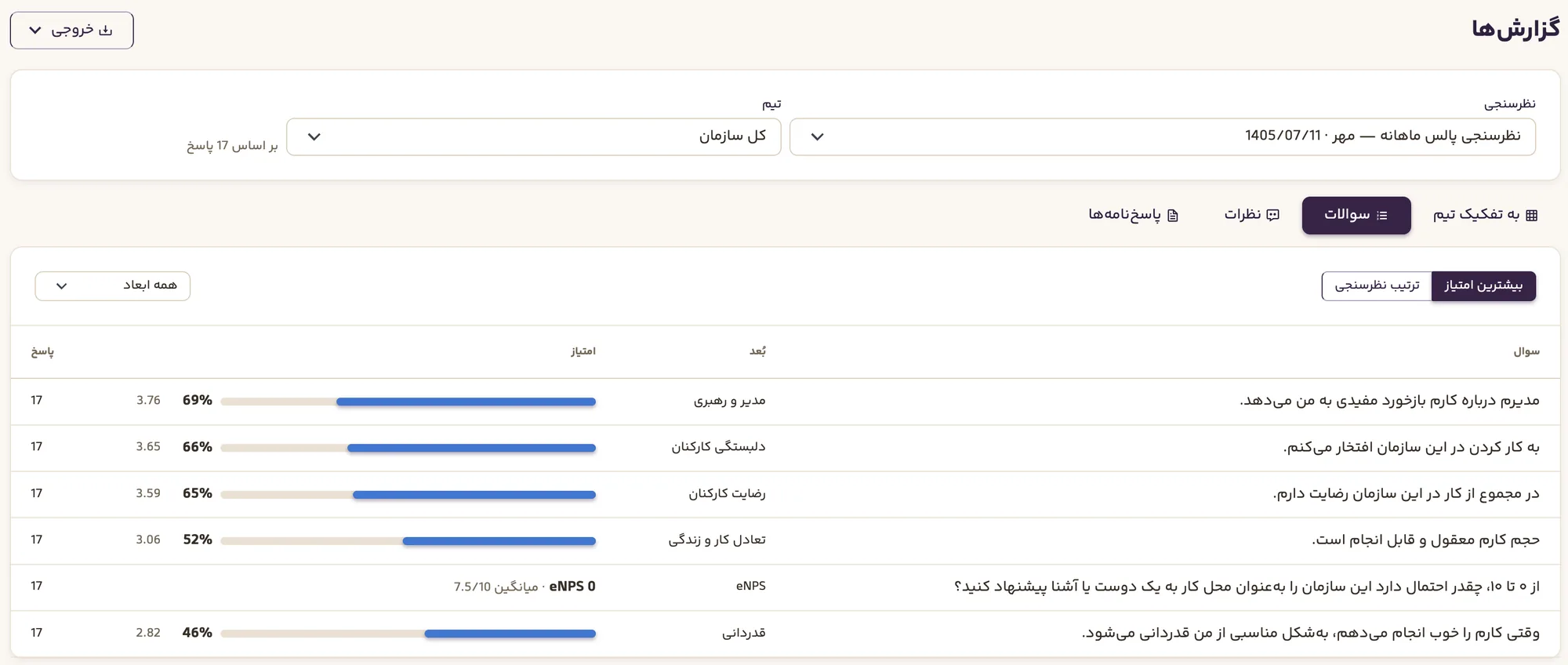Switch sorting to ترتیب نظرسنجی
The width and height of the screenshot is (1568, 665).
pos(1377,285)
